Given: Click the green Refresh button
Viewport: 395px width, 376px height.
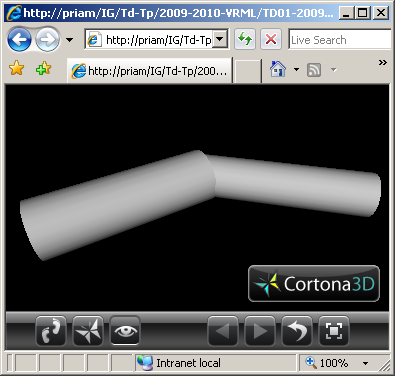Looking at the screenshot, I should 245,39.
